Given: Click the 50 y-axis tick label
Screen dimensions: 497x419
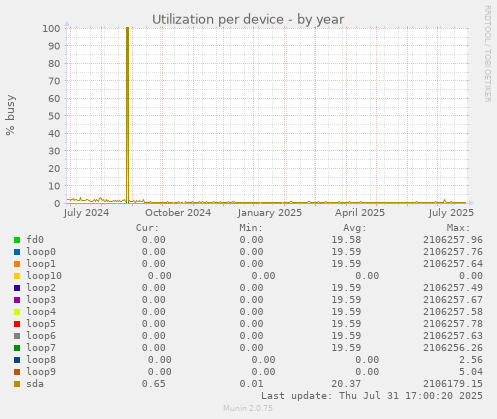Looking at the screenshot, I should [54, 116].
